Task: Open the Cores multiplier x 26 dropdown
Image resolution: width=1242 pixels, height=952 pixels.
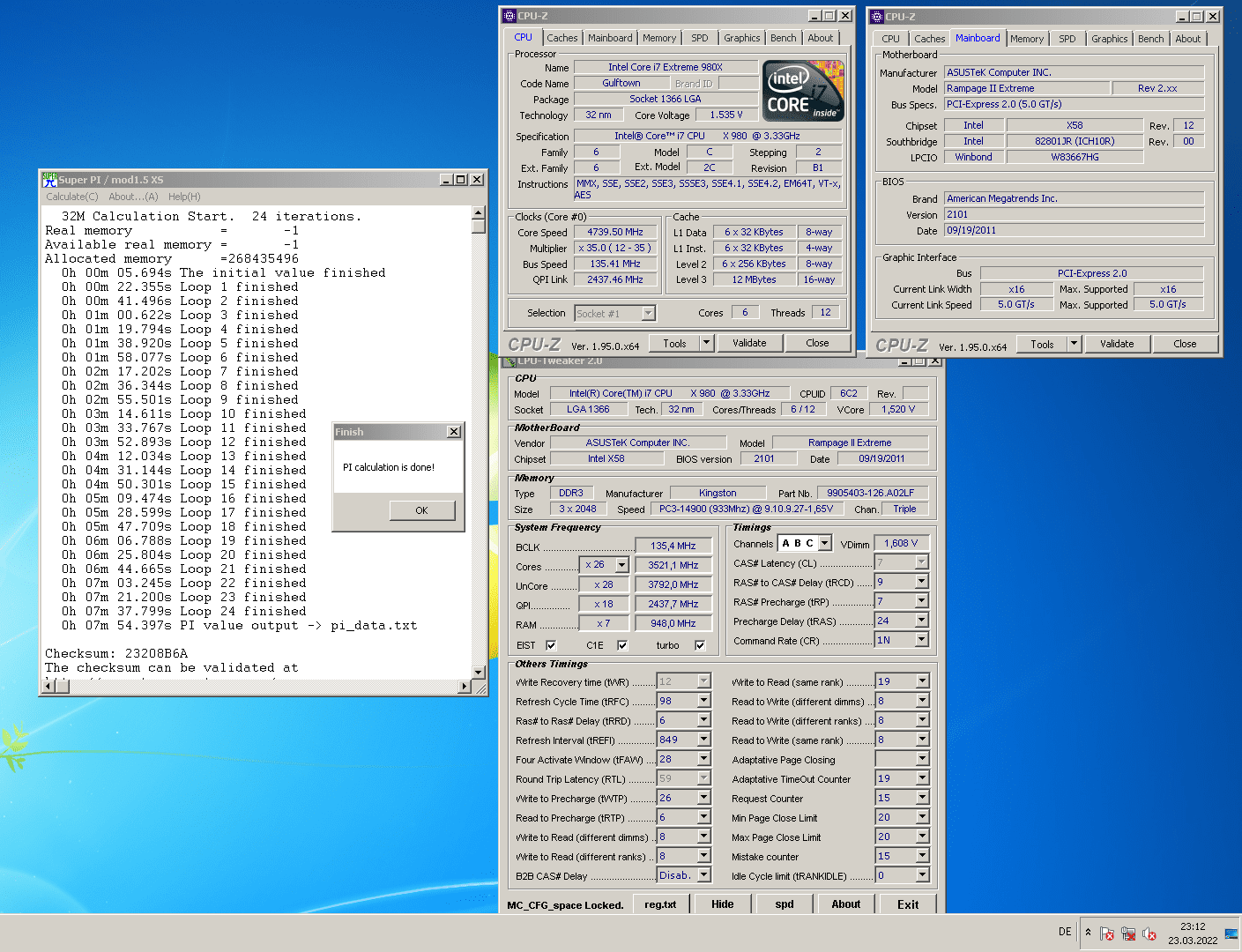Action: 621,565
